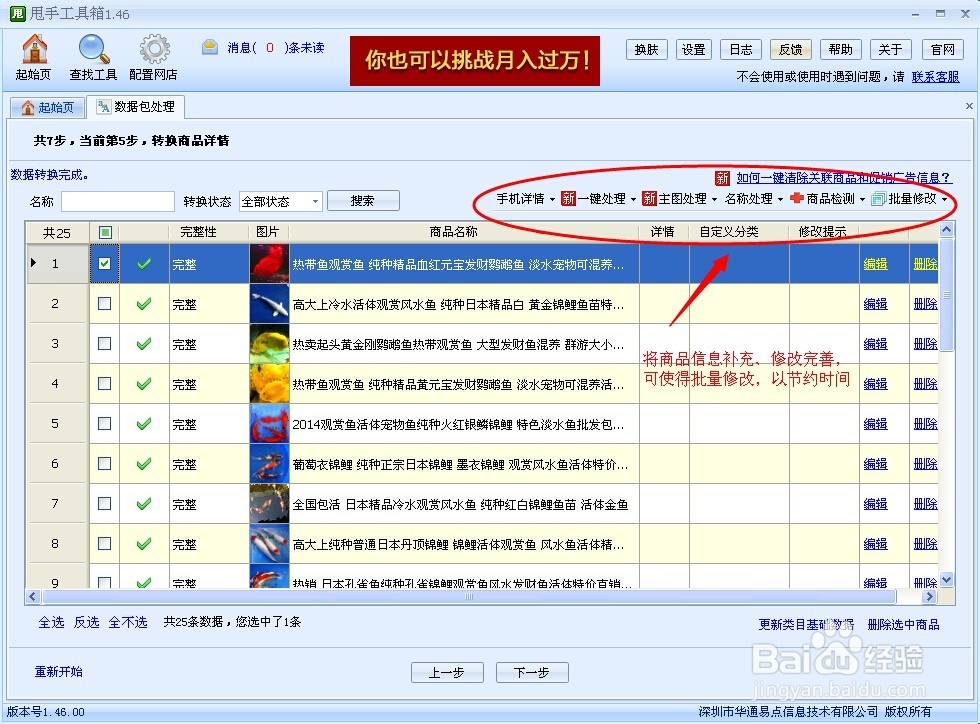Click the unread 消息 envelope icon
Image resolution: width=980 pixels, height=724 pixels.
pyautogui.click(x=209, y=46)
